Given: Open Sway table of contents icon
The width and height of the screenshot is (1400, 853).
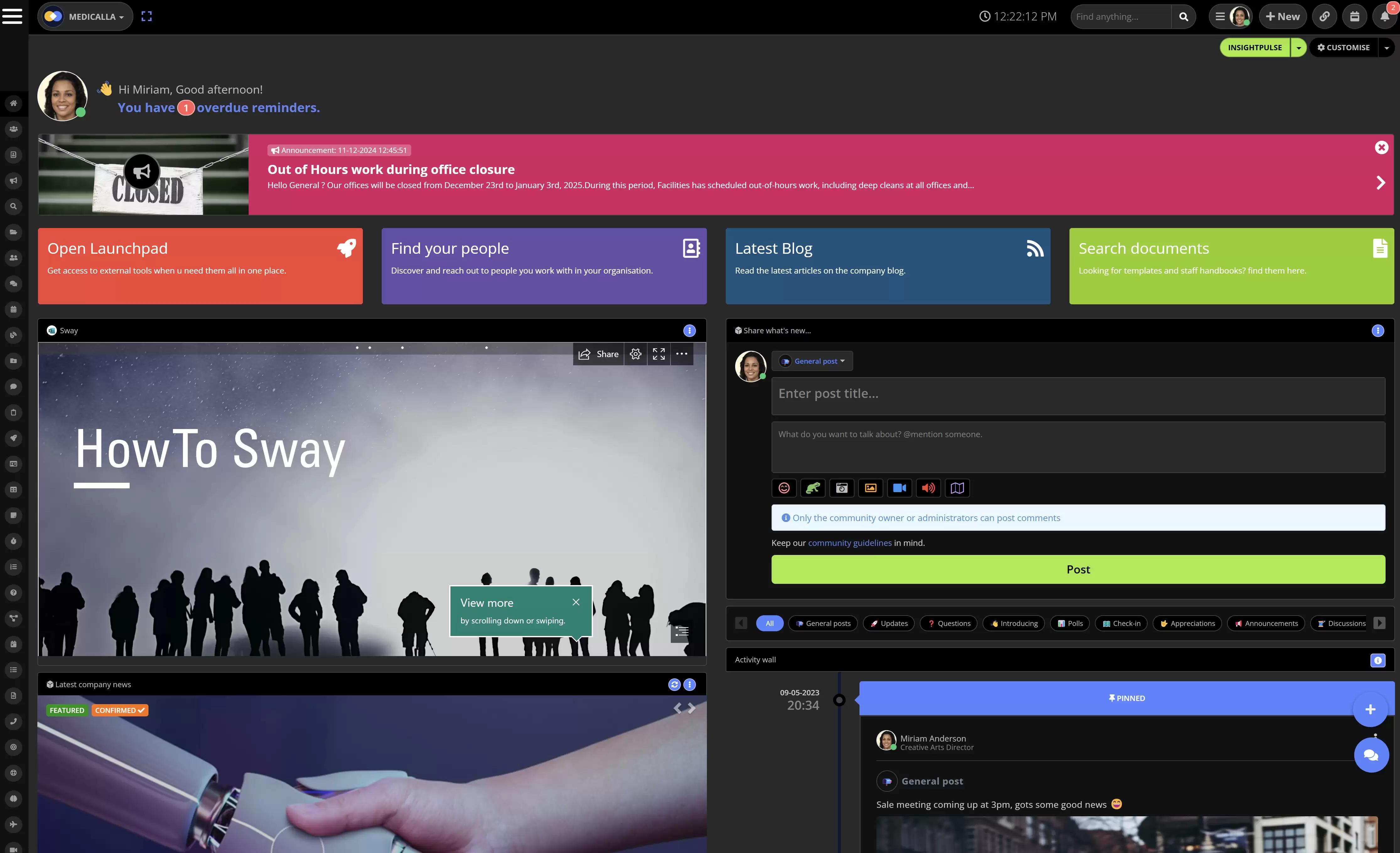Looking at the screenshot, I should pyautogui.click(x=681, y=631).
